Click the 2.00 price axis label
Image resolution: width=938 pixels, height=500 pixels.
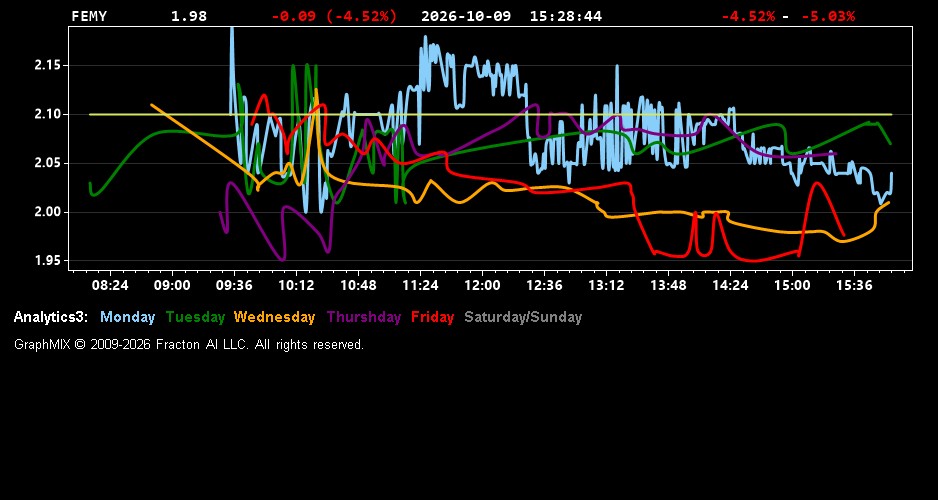point(47,212)
